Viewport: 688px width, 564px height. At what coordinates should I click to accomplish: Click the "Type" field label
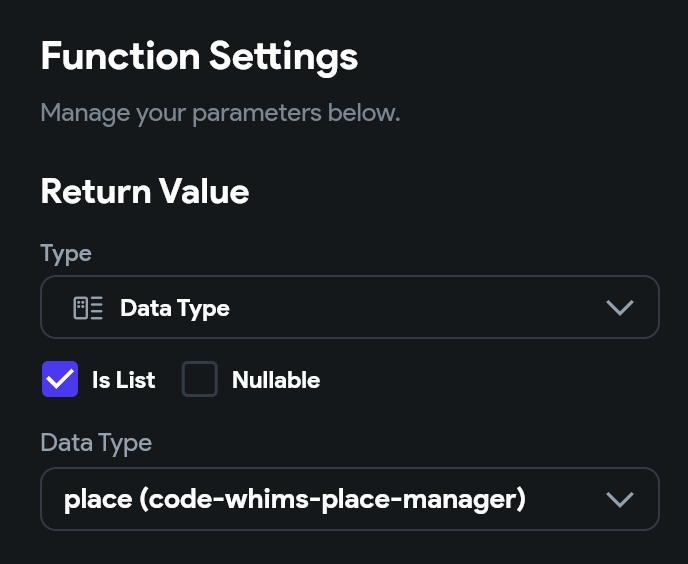66,253
